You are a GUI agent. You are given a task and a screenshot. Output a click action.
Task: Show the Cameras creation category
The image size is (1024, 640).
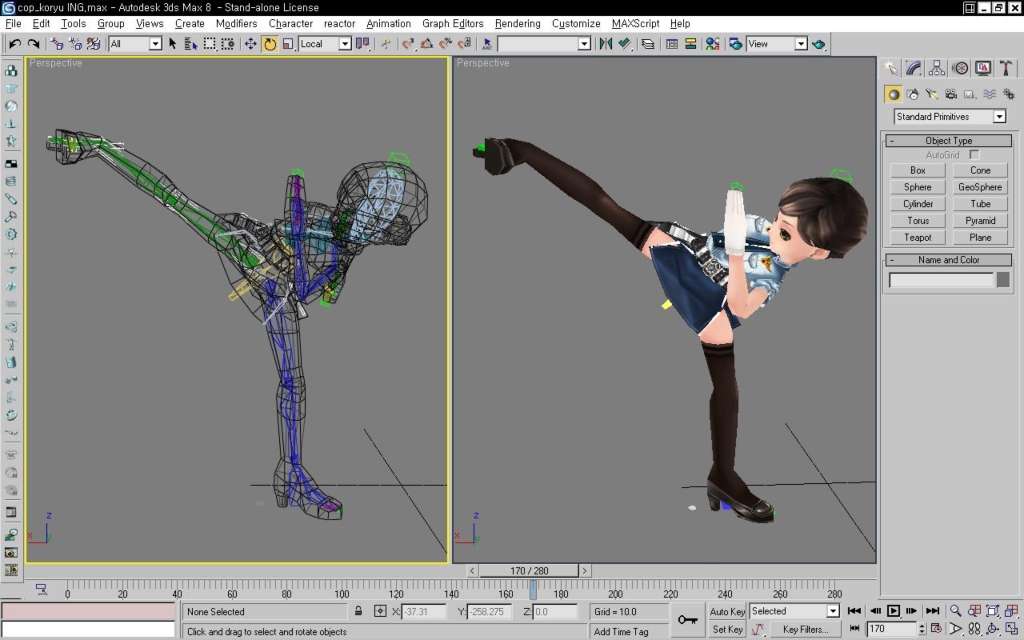(x=951, y=94)
